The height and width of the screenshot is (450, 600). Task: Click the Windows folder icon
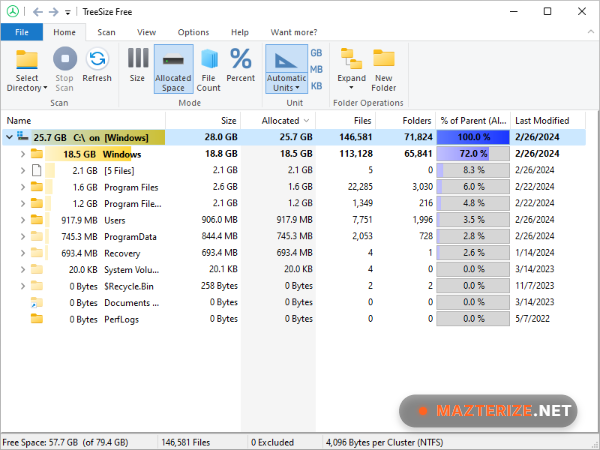37,153
